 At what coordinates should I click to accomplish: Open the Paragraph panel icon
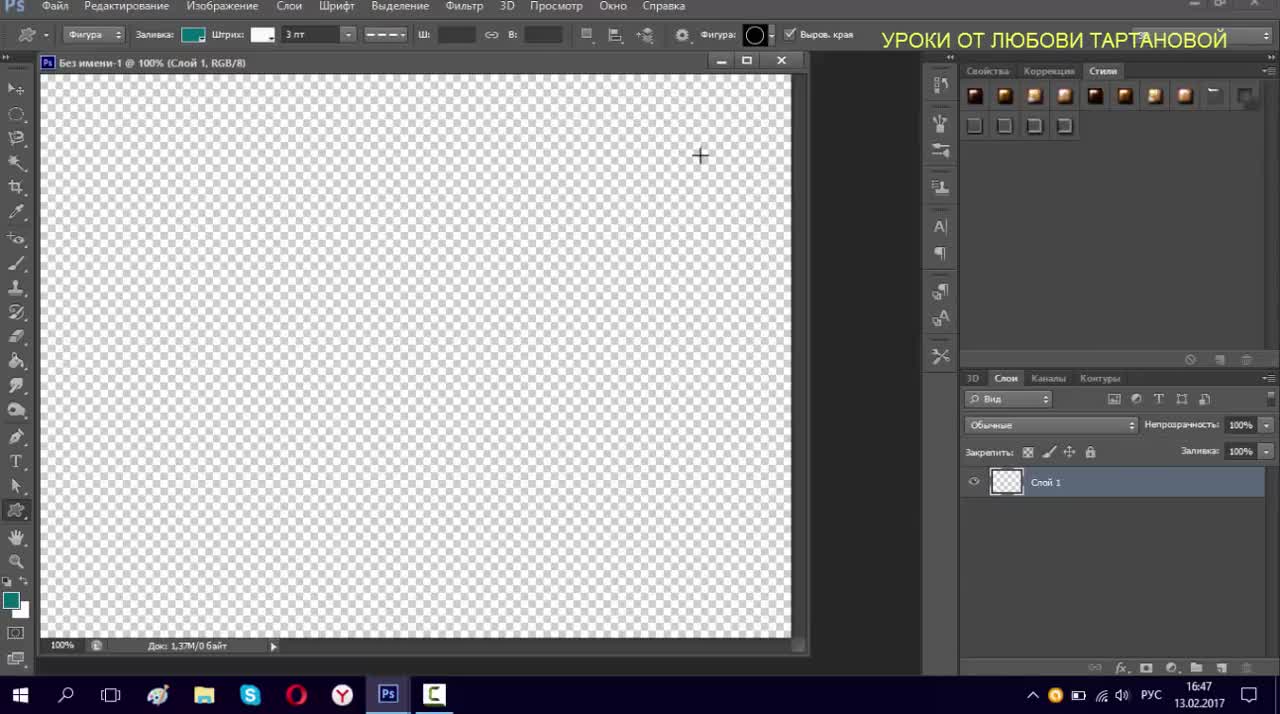940,254
